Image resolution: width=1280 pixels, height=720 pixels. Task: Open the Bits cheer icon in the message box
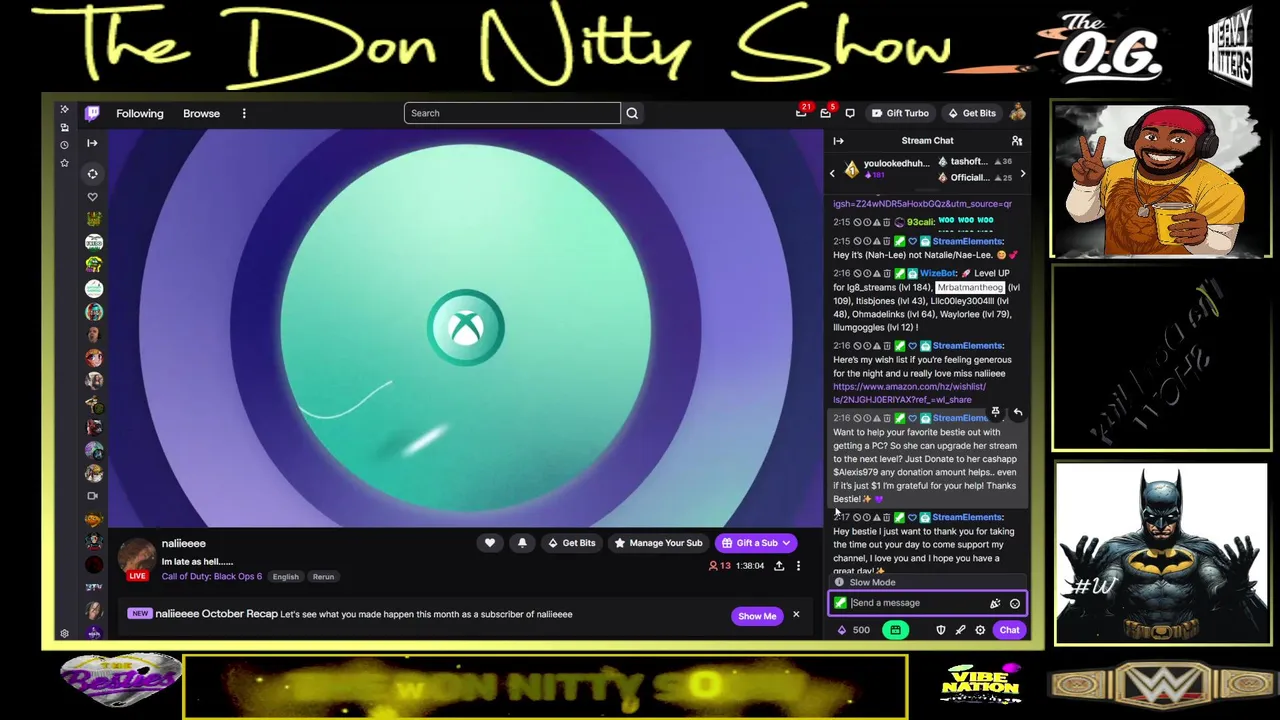[995, 604]
